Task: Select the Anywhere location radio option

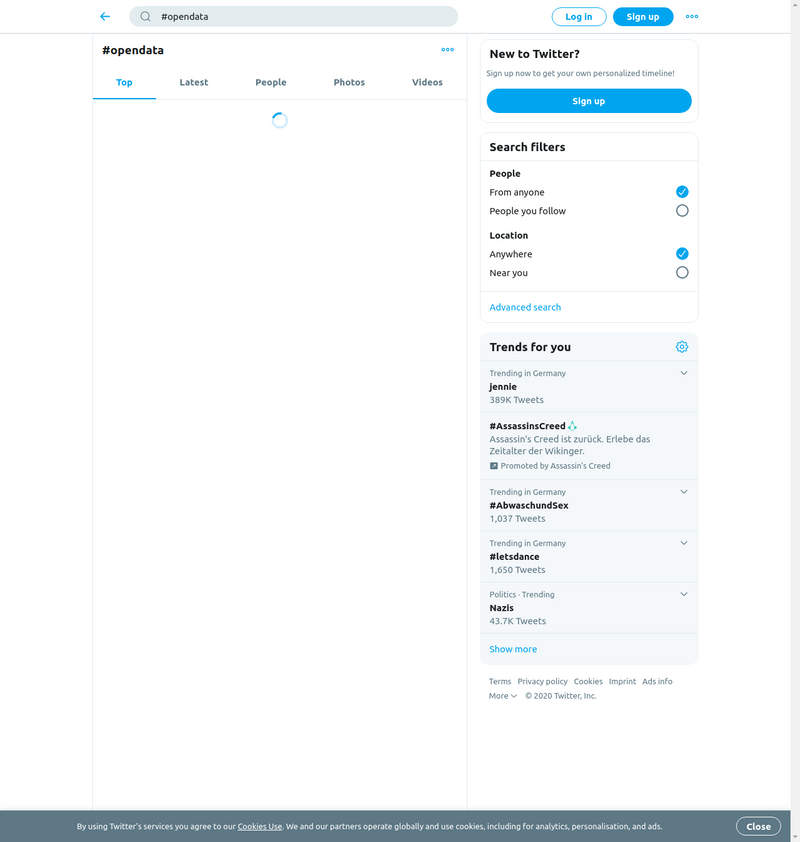Action: click(x=682, y=253)
